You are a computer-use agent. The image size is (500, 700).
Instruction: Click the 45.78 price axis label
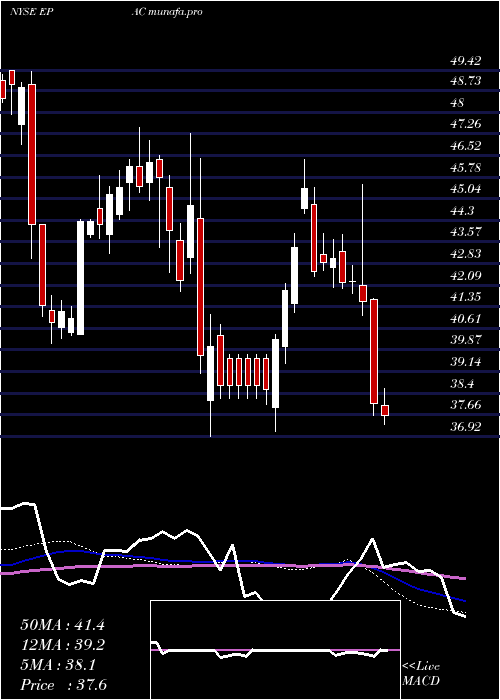pyautogui.click(x=466, y=168)
